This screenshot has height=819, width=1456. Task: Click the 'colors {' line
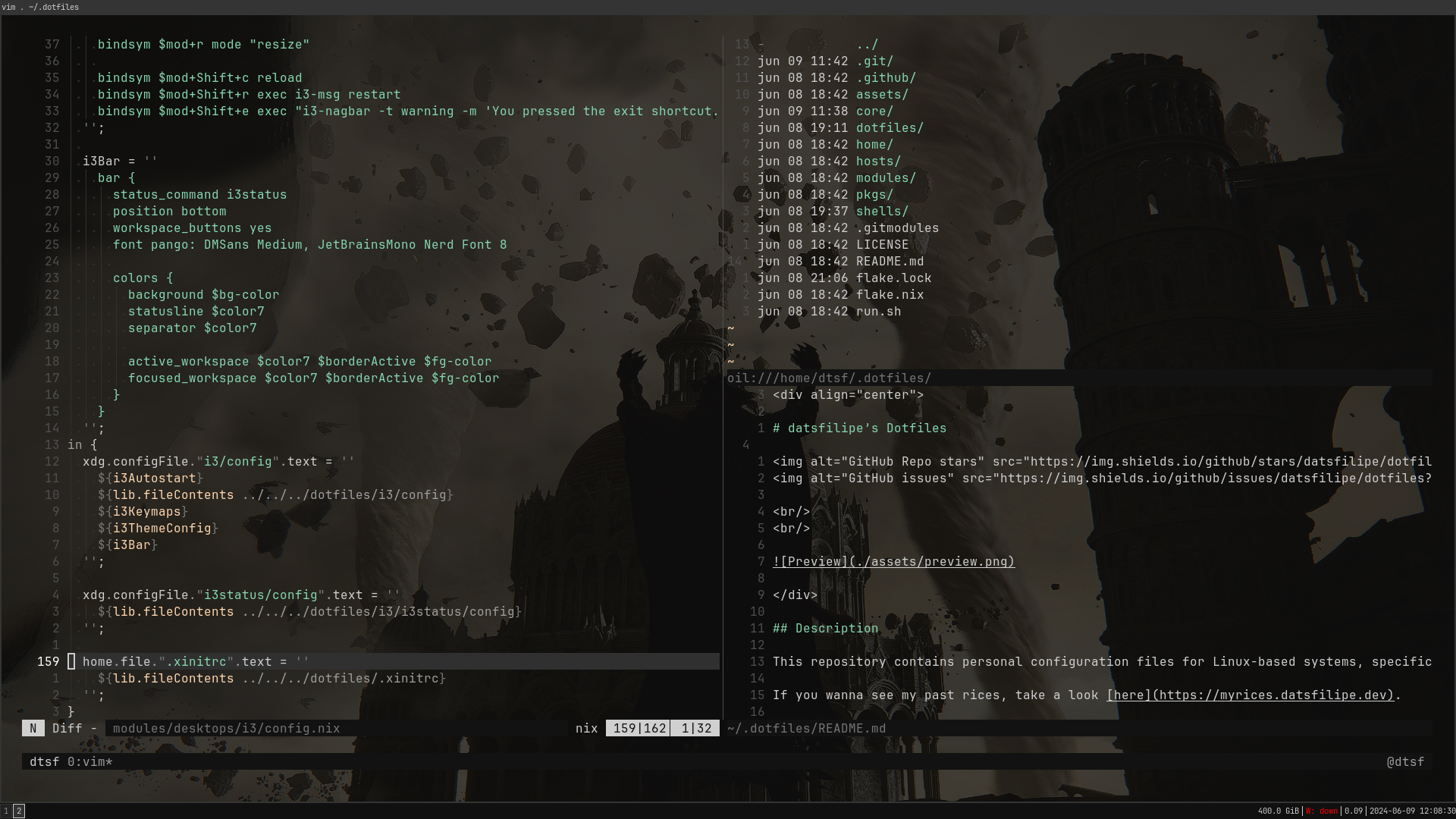click(x=143, y=278)
